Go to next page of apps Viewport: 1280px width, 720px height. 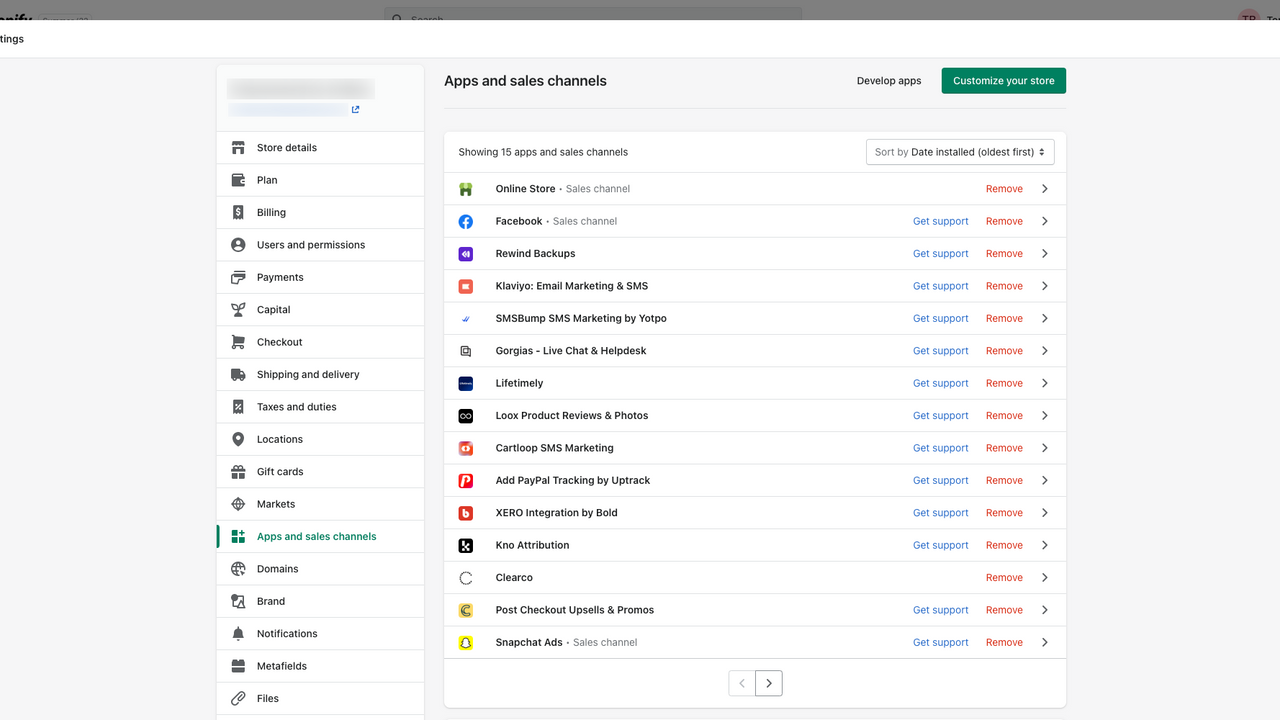click(769, 683)
